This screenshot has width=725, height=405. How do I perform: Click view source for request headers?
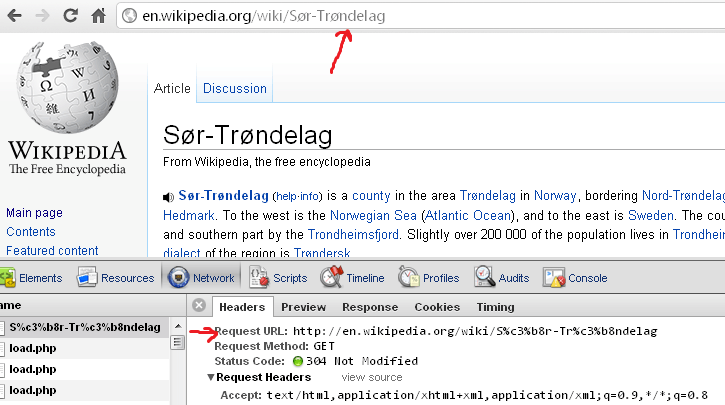[x=372, y=377]
